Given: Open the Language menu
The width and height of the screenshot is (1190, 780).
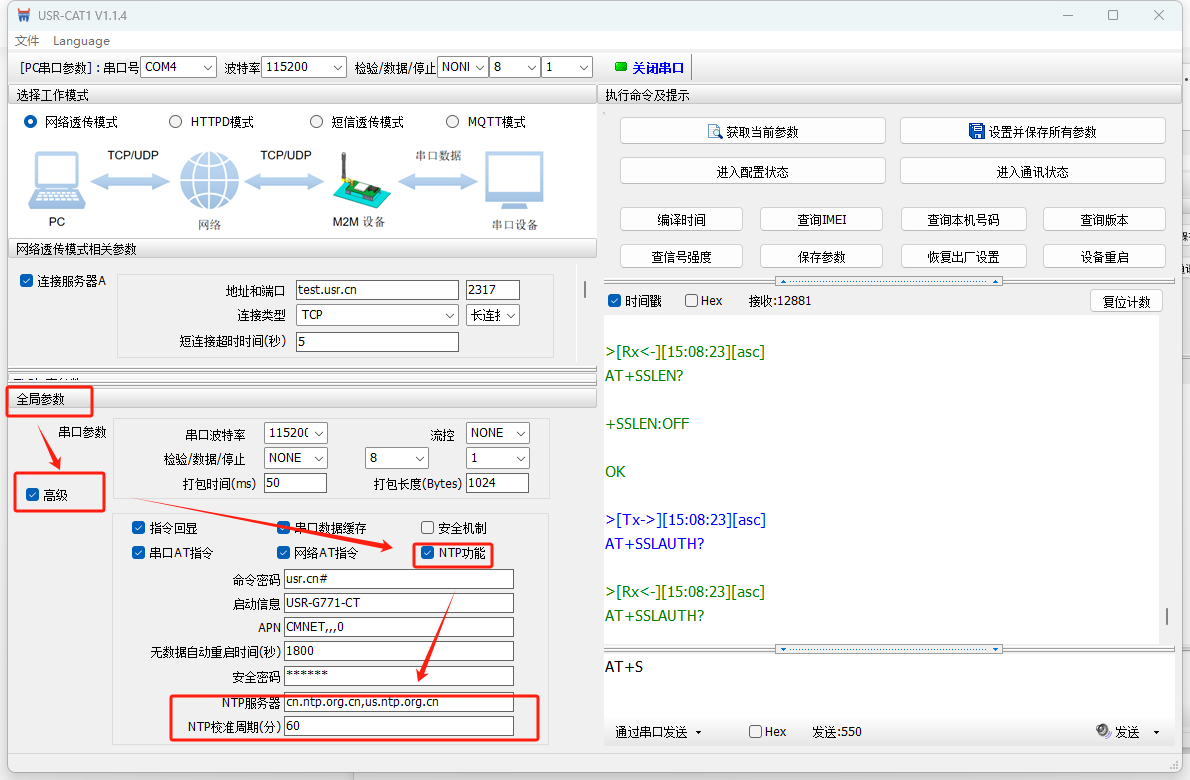Looking at the screenshot, I should (x=81, y=41).
